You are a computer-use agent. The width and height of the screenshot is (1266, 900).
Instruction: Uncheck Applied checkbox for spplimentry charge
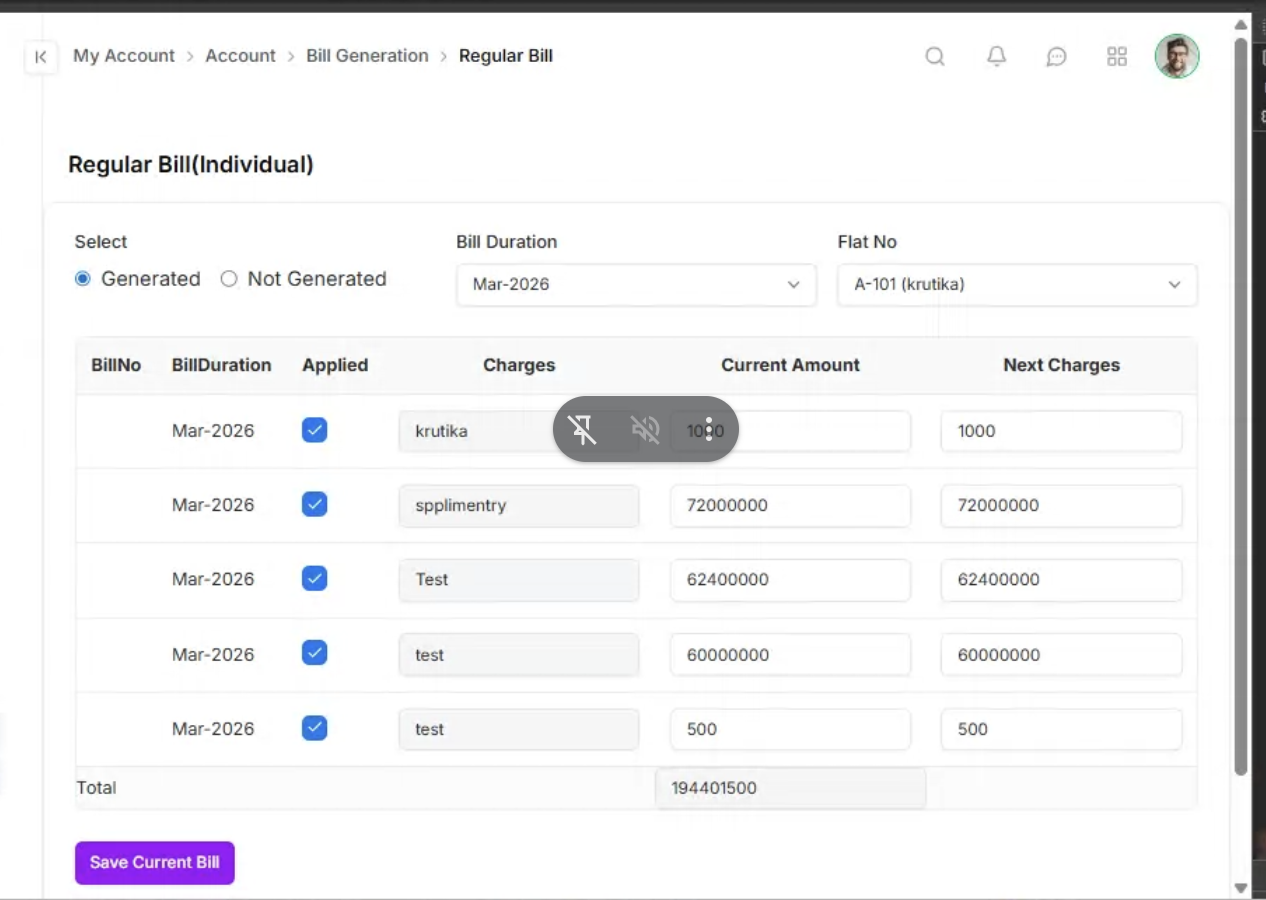click(314, 504)
